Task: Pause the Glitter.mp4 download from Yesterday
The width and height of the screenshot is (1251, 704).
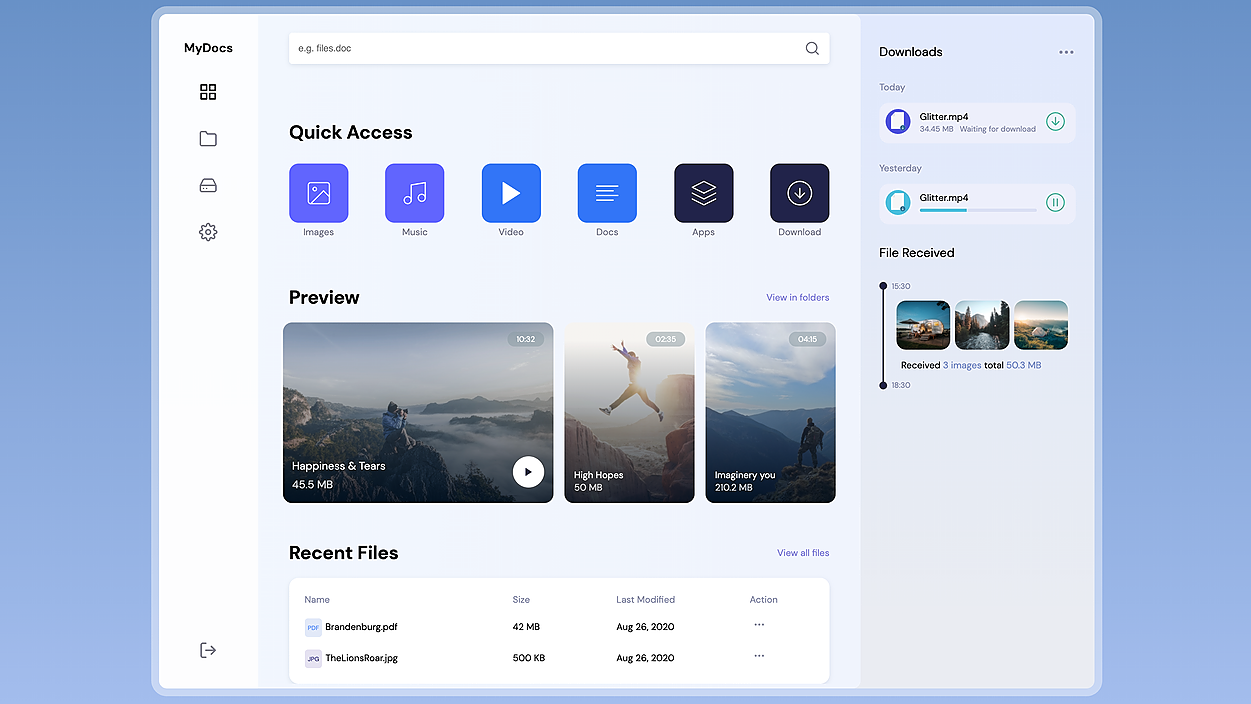Action: tap(1055, 202)
